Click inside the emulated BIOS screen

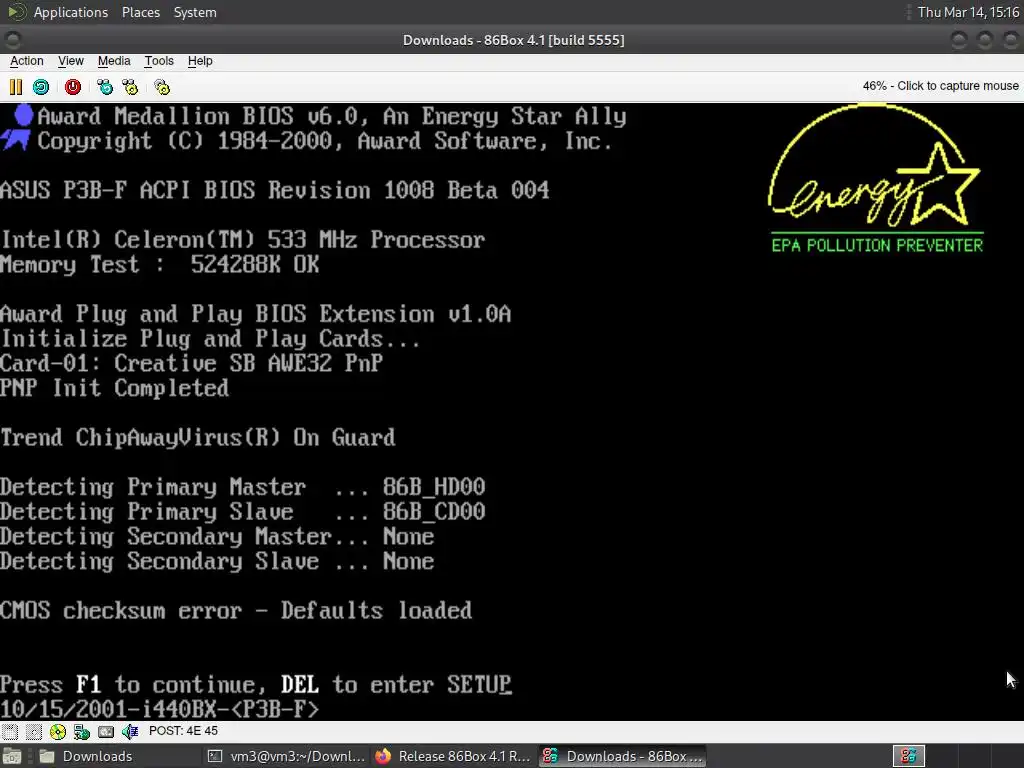512,411
